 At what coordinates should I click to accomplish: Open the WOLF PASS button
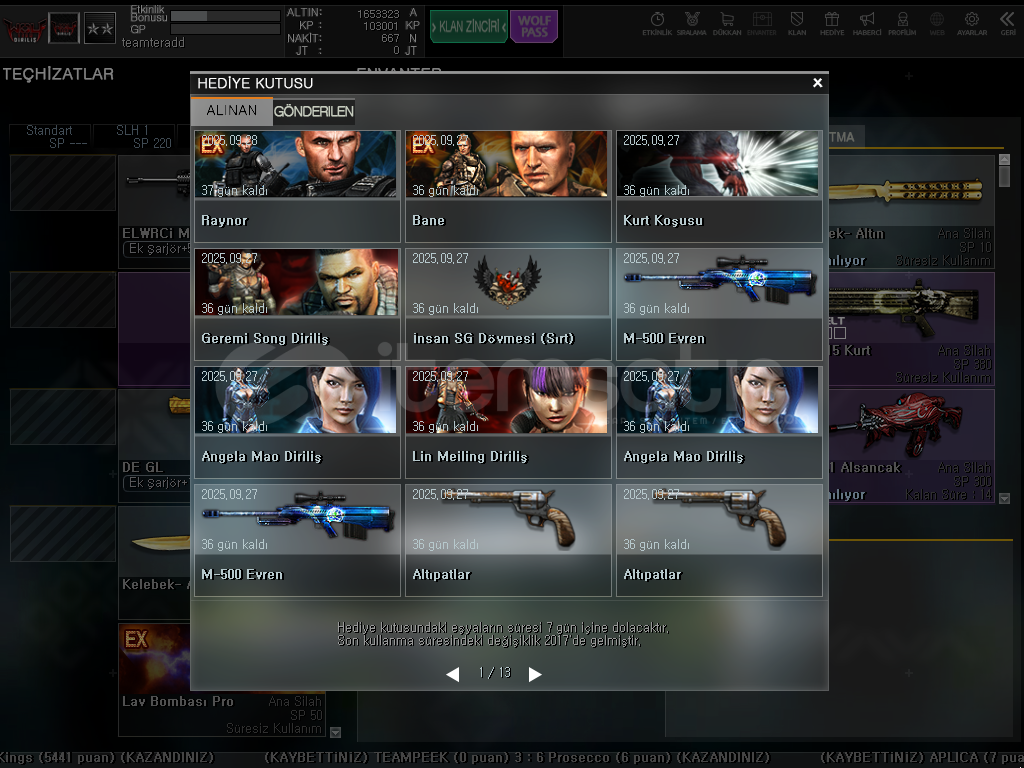(x=534, y=27)
